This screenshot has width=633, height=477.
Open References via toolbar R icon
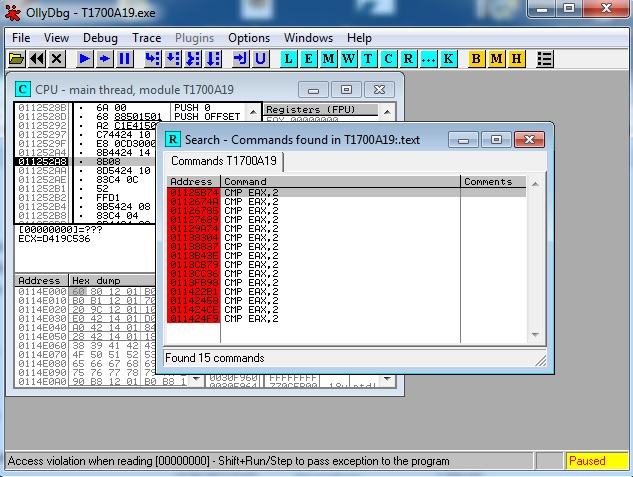pyautogui.click(x=408, y=59)
